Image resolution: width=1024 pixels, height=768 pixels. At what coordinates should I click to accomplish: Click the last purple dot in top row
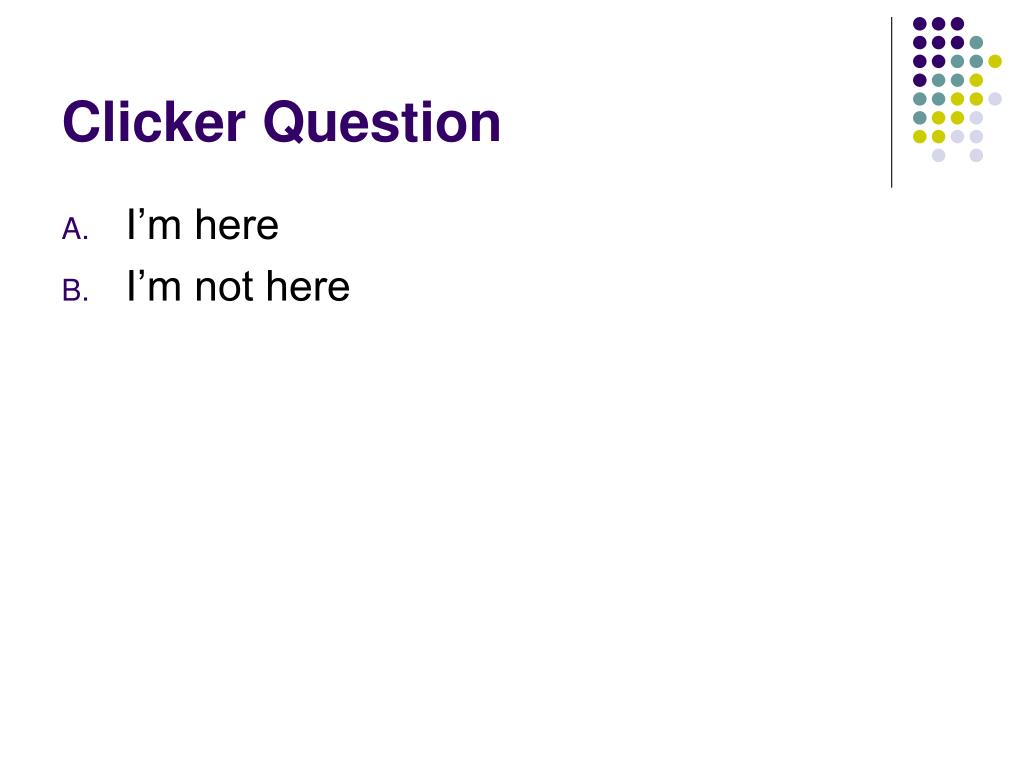957,24
